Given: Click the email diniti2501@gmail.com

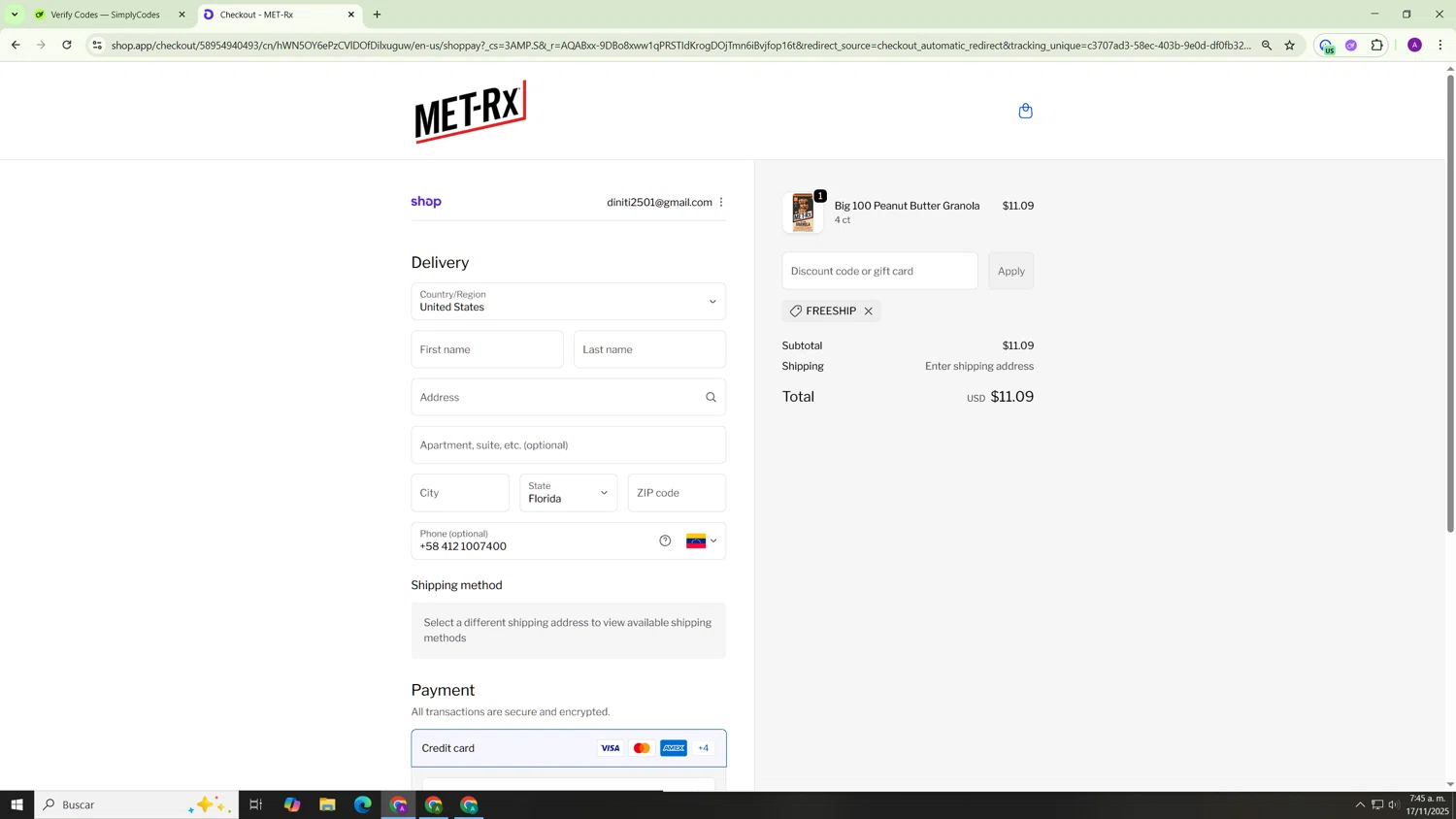Looking at the screenshot, I should click(659, 202).
